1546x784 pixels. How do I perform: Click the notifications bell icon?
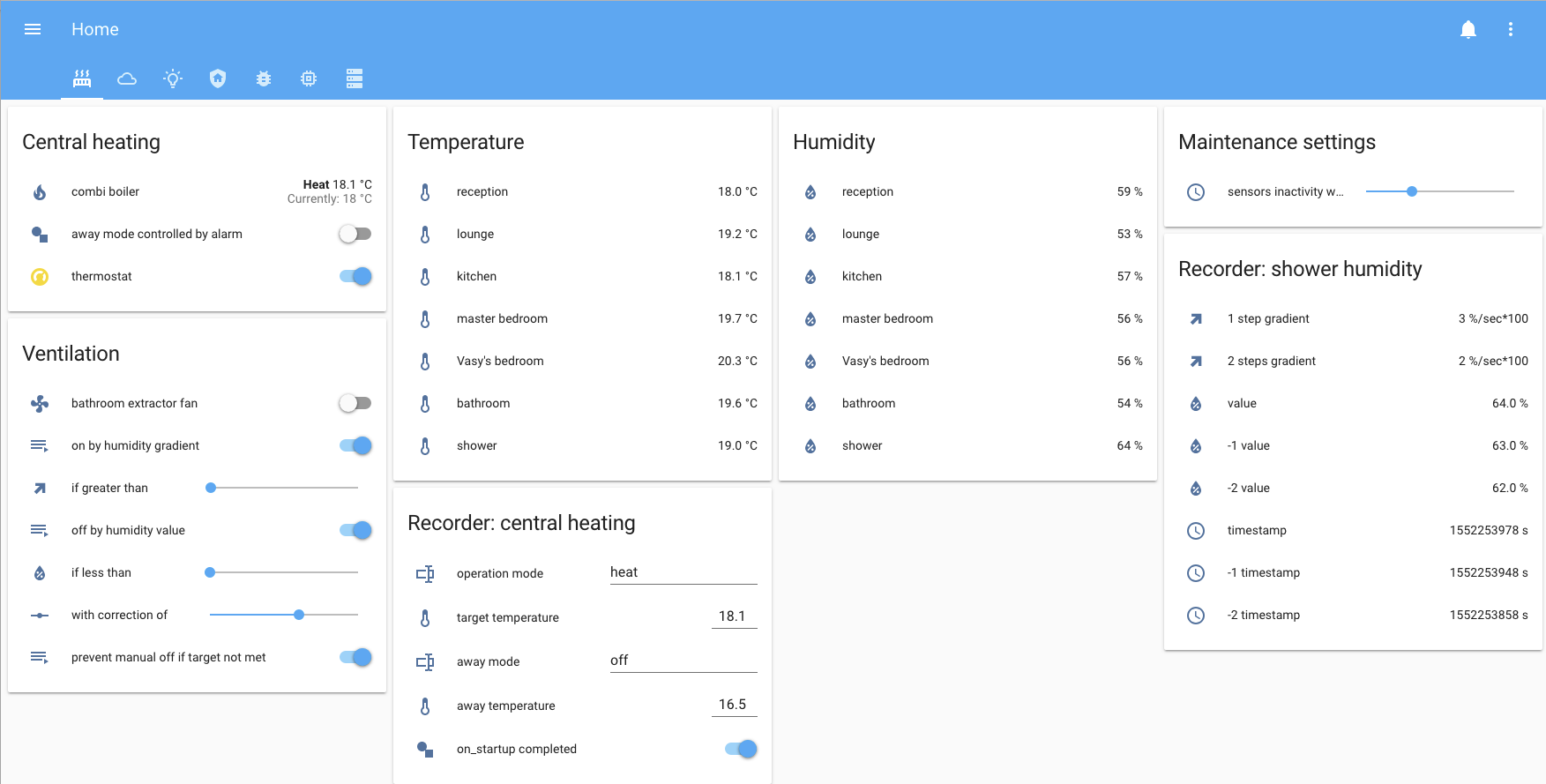pos(1469,29)
